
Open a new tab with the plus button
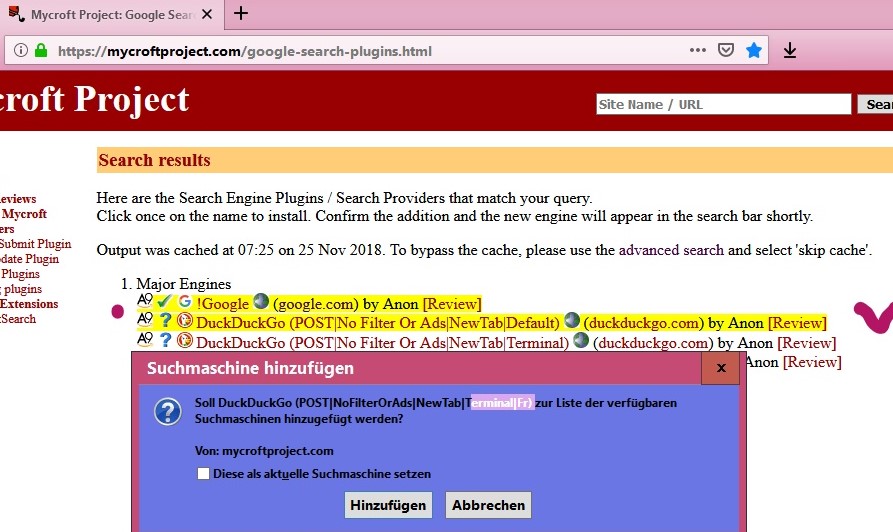[241, 13]
